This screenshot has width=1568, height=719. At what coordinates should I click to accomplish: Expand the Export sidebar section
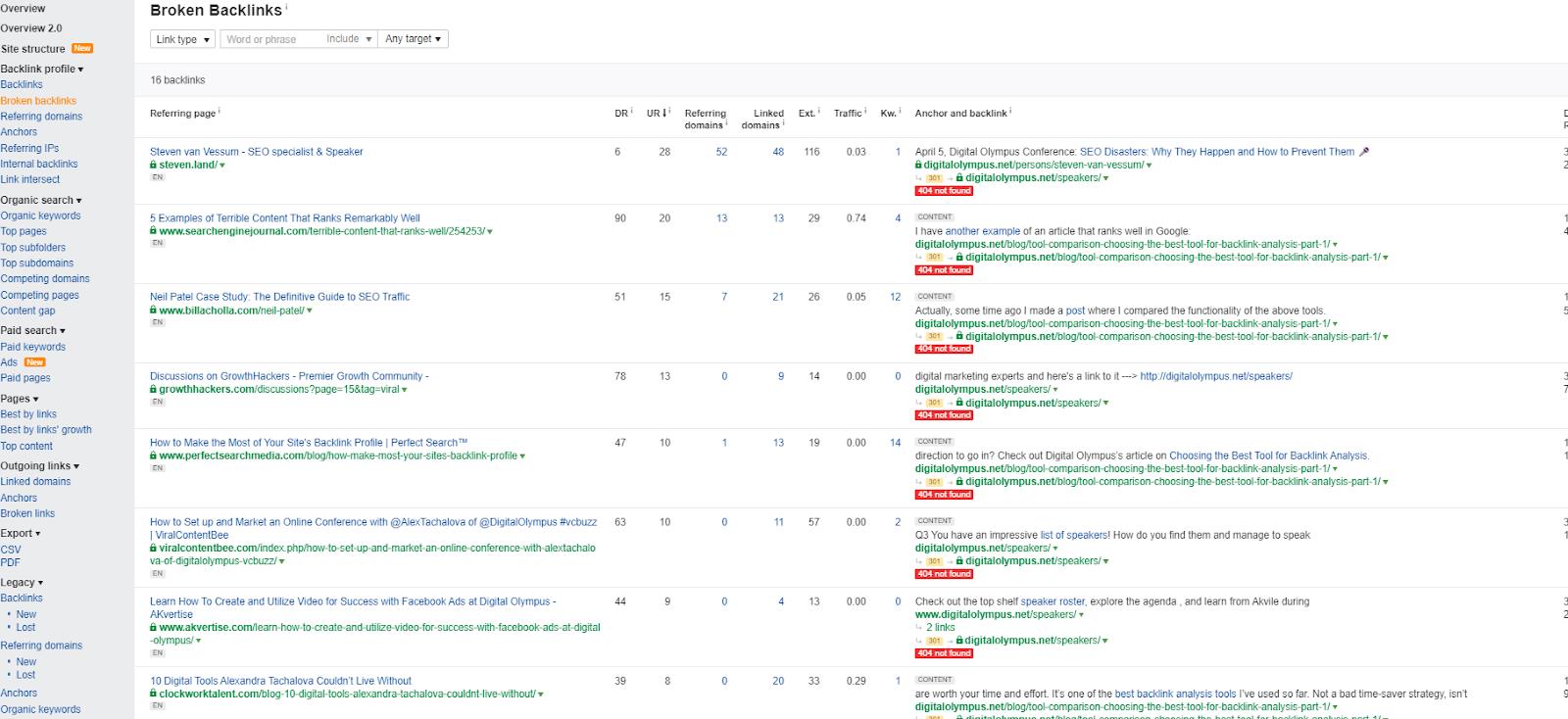pyautogui.click(x=21, y=533)
